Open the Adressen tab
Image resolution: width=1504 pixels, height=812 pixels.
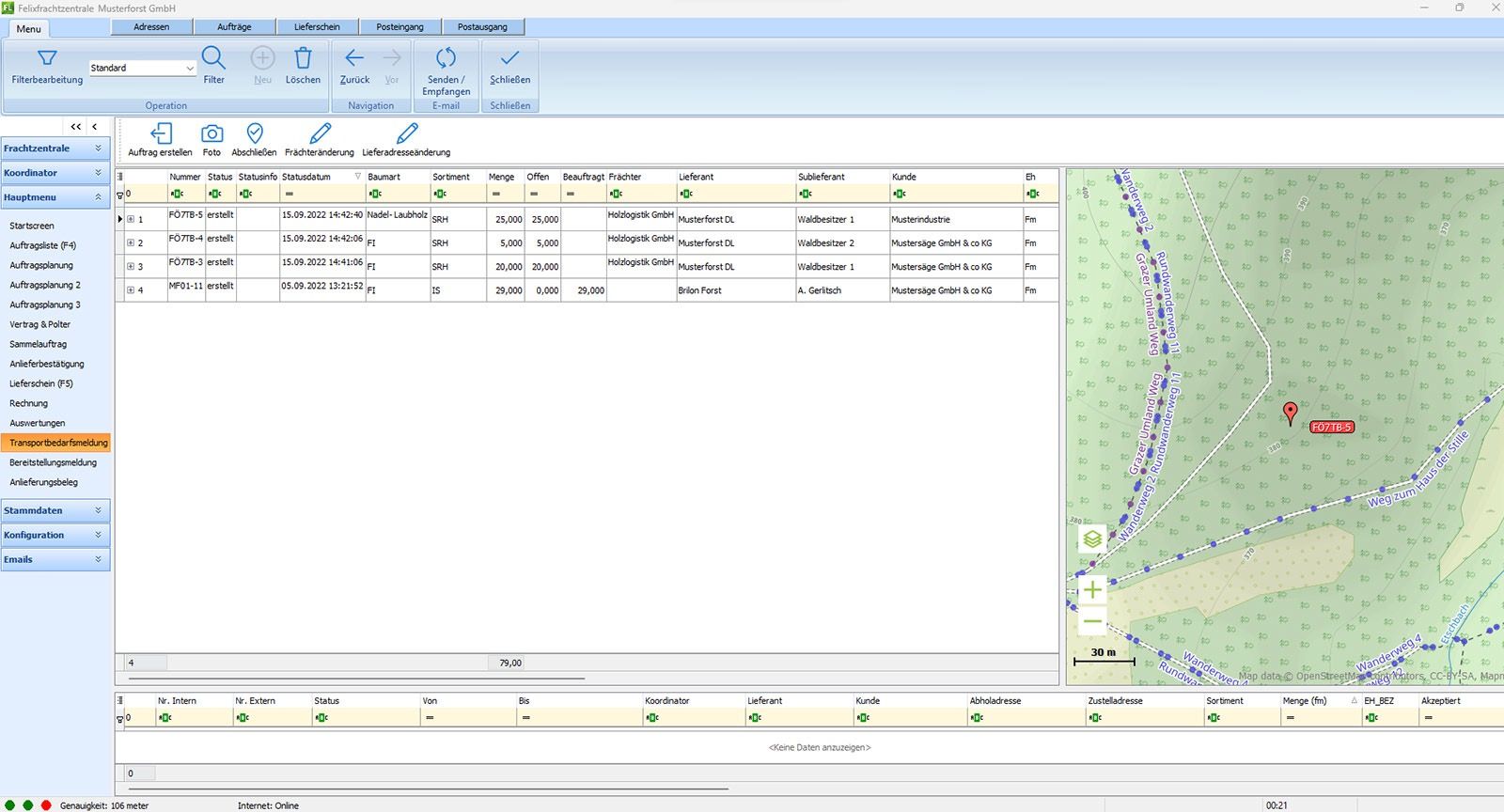tap(151, 27)
